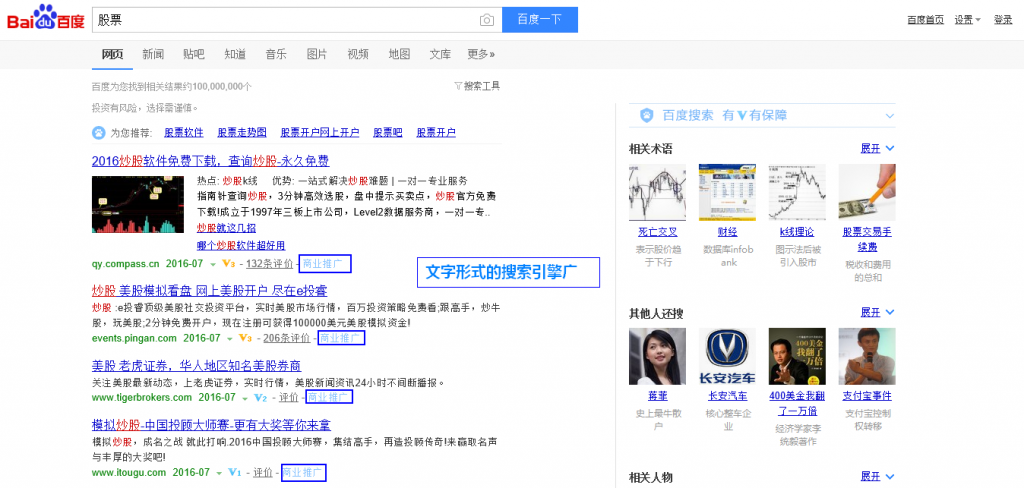The width and height of the screenshot is (1024, 488).
Task: Open the 死亡交叉 term link
Action: [657, 232]
